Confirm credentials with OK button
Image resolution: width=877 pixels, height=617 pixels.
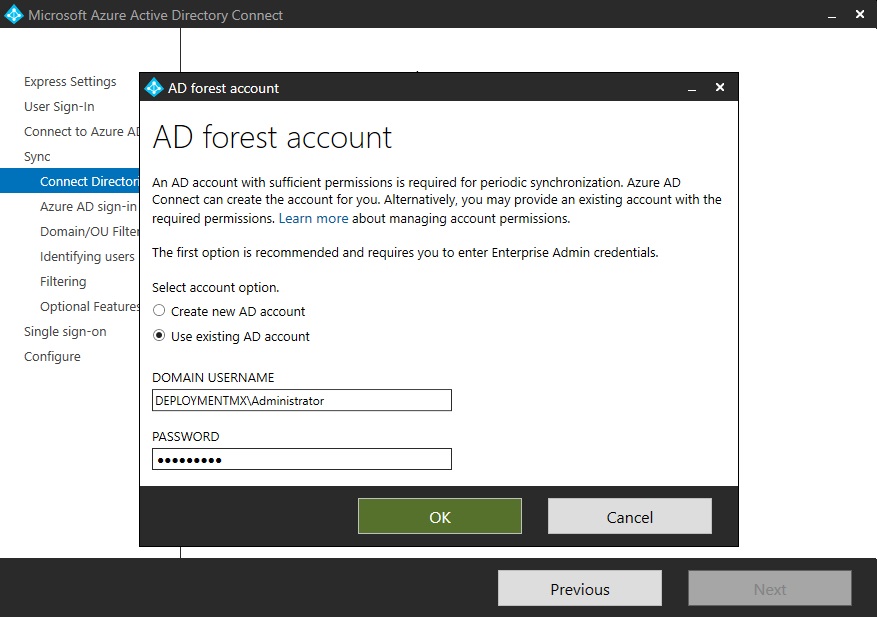pyautogui.click(x=440, y=517)
